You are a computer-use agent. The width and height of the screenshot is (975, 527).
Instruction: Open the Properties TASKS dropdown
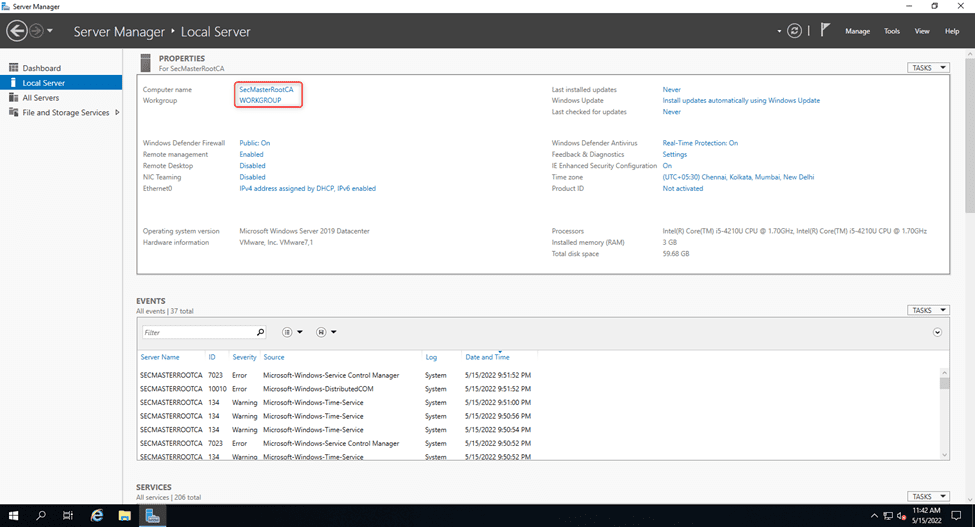tap(928, 68)
